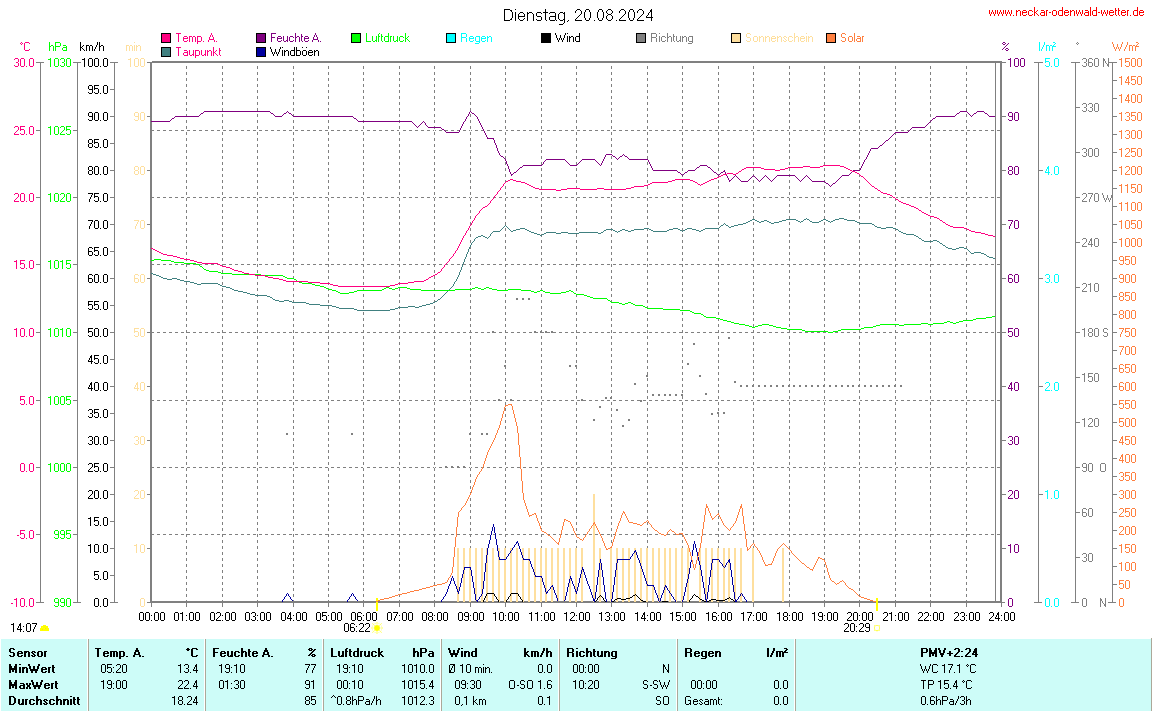Click the PMV+2:24 header text
Viewport: 1152px width, 711px height.
(949, 652)
